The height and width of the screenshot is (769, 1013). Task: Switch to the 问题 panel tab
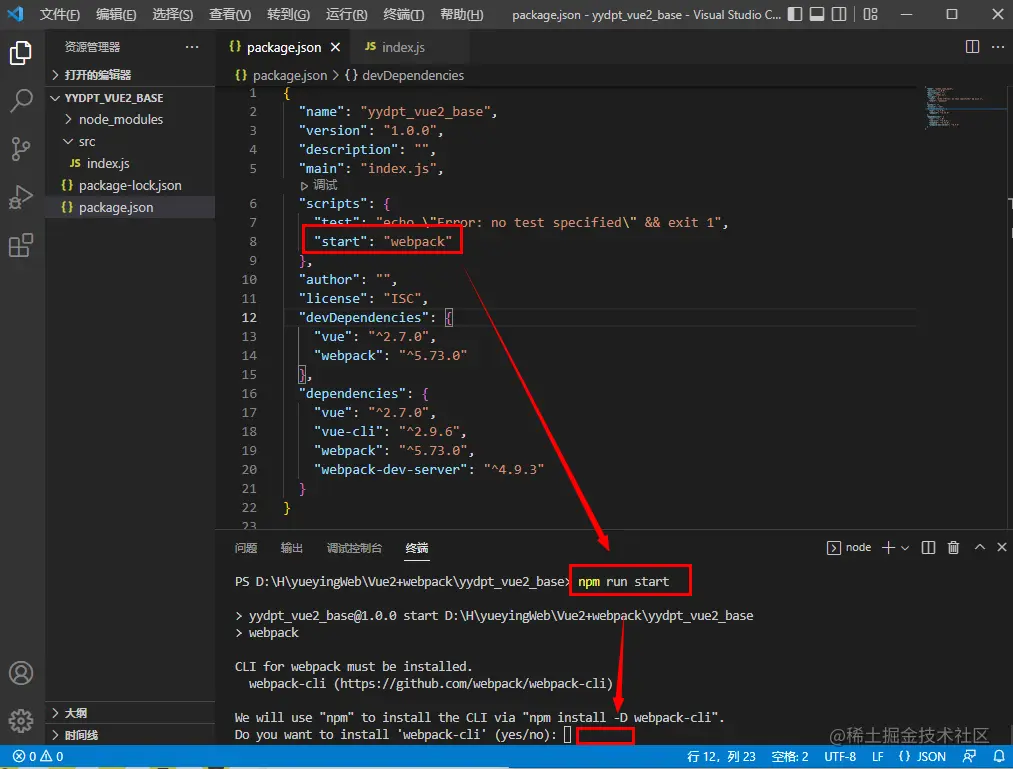click(245, 548)
